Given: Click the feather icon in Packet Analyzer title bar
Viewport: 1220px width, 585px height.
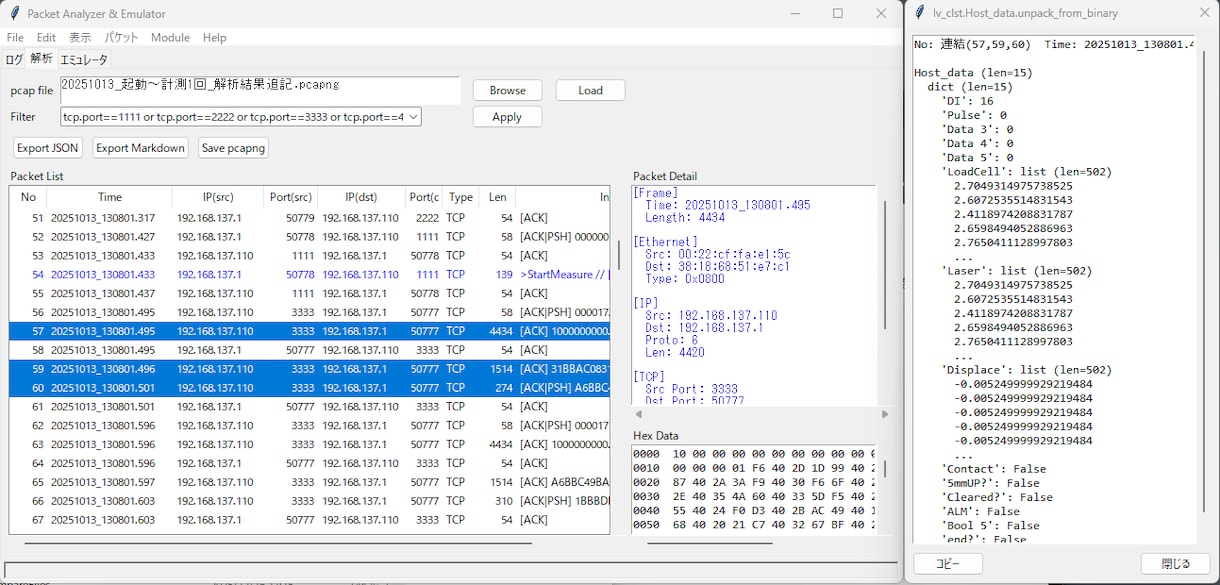Looking at the screenshot, I should click(x=14, y=14).
